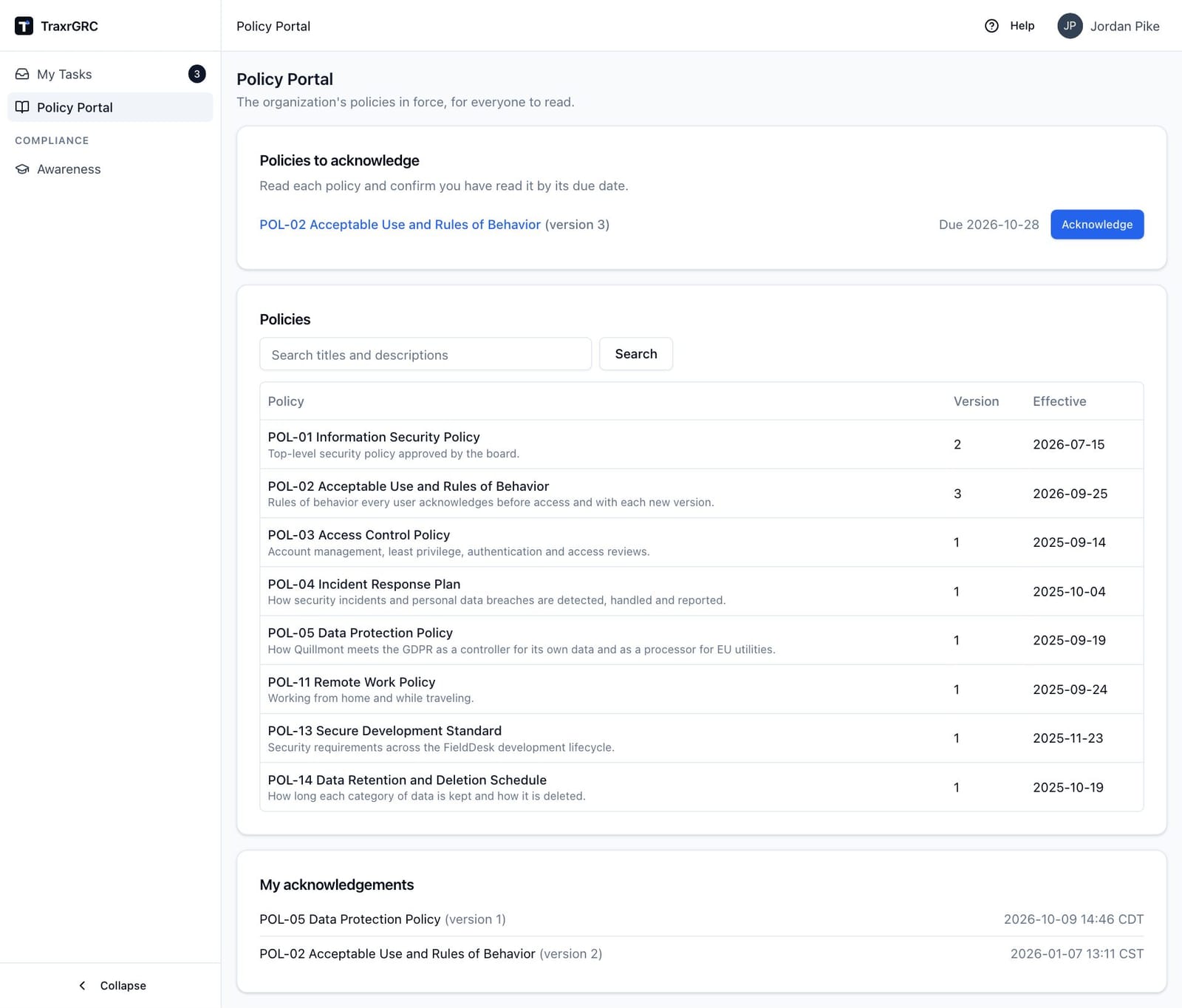
Task: Open the My Tasks inbox icon
Action: click(22, 74)
